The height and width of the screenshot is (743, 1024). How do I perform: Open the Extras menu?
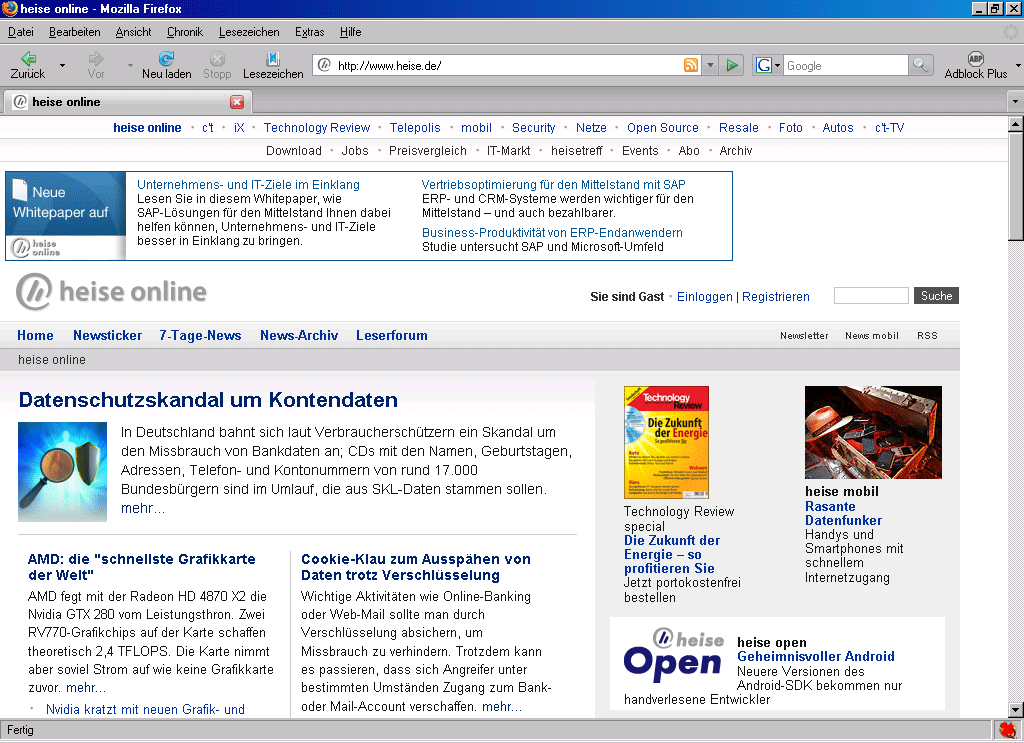[310, 32]
